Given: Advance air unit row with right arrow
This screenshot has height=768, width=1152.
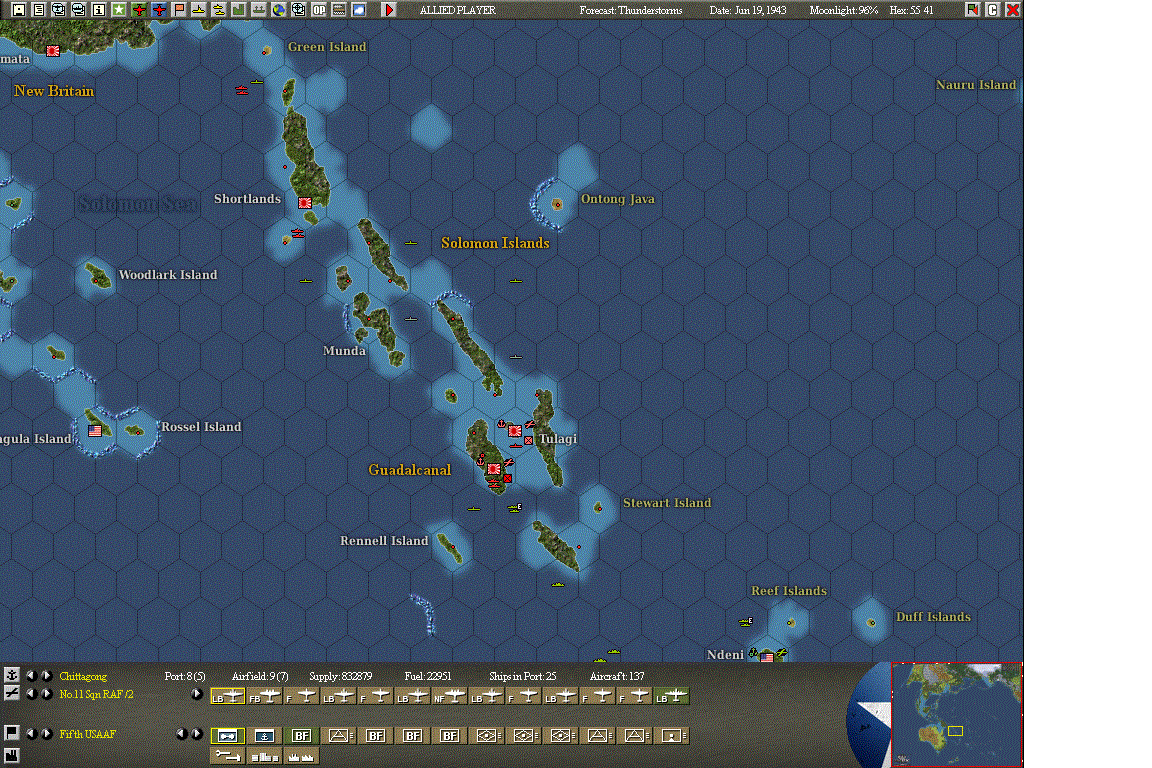Looking at the screenshot, I should click(196, 694).
